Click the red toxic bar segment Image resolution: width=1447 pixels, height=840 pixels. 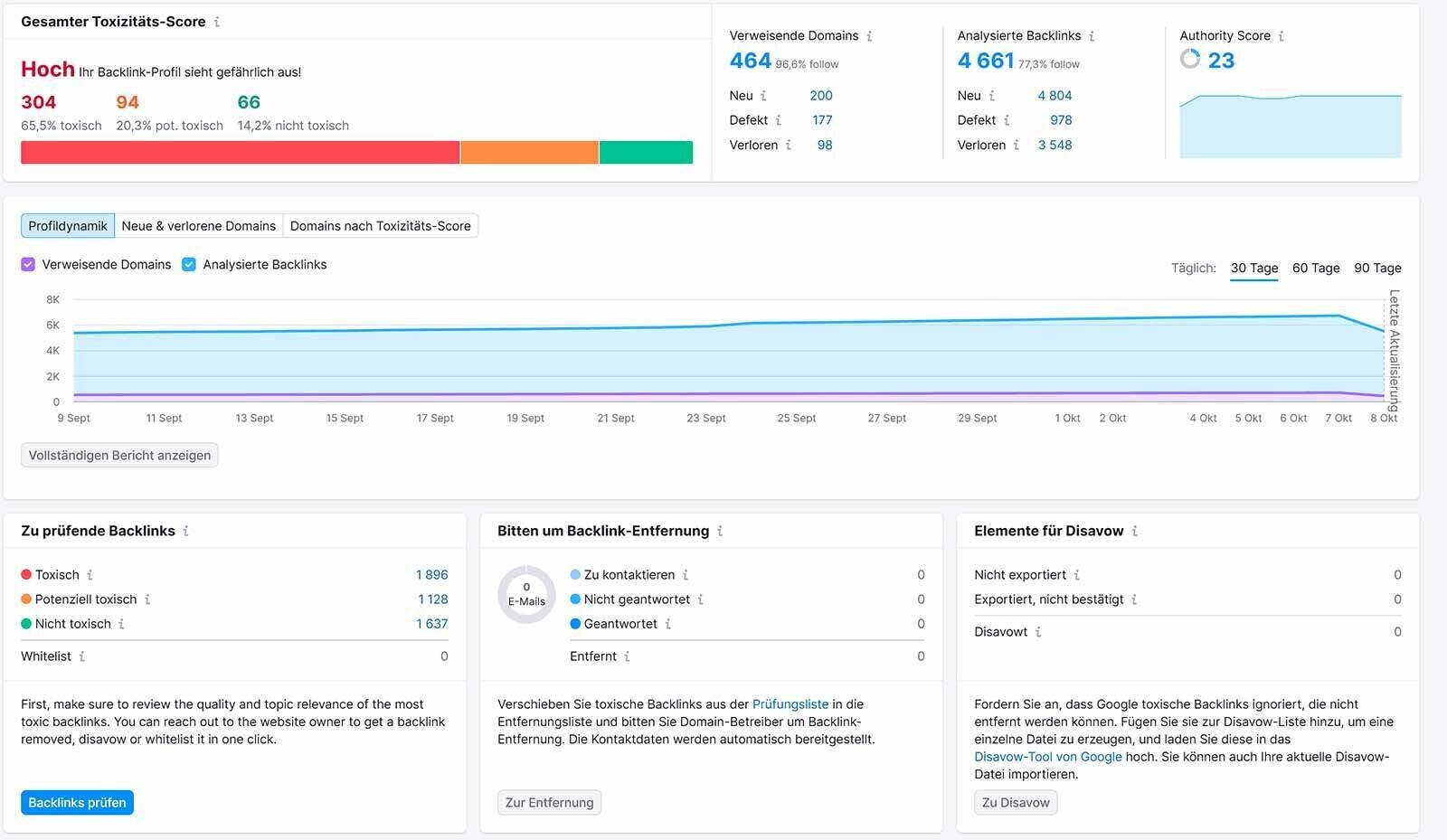point(240,153)
